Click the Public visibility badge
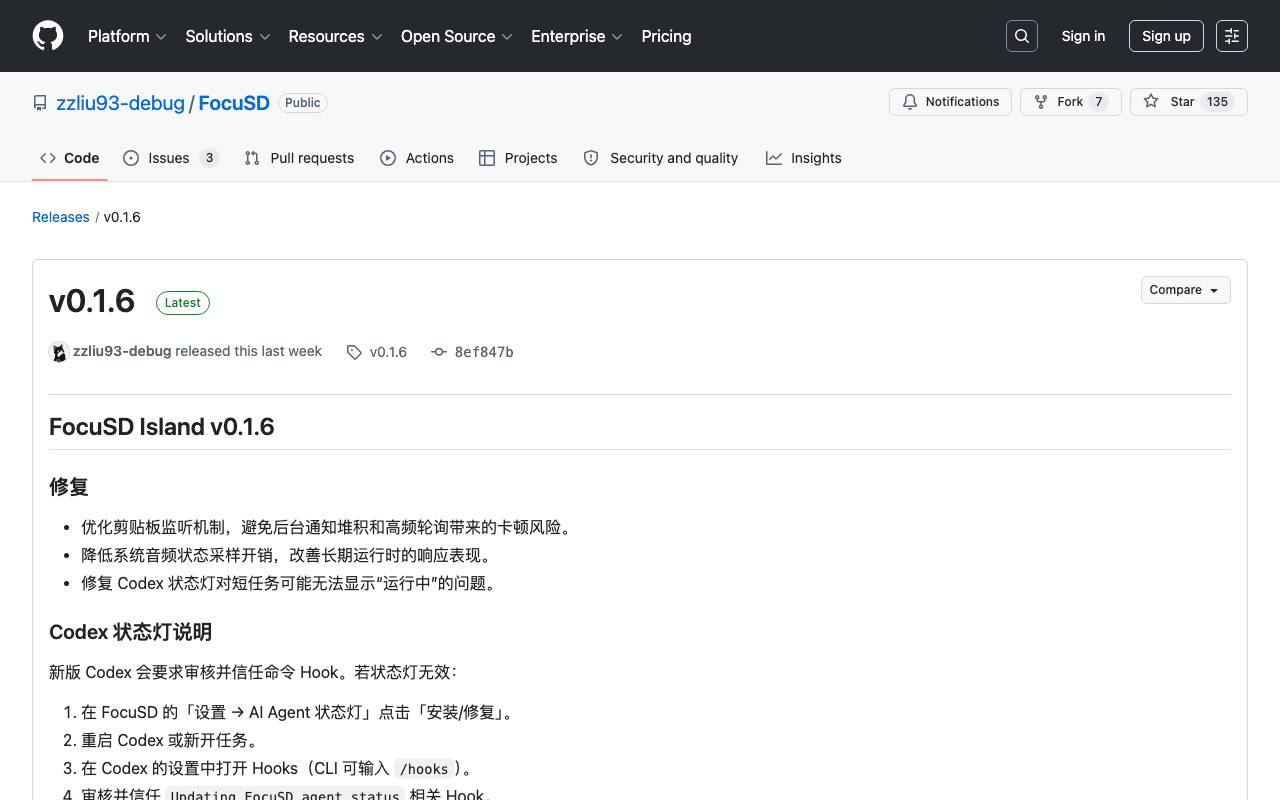Viewport: 1280px width, 800px height. (303, 103)
